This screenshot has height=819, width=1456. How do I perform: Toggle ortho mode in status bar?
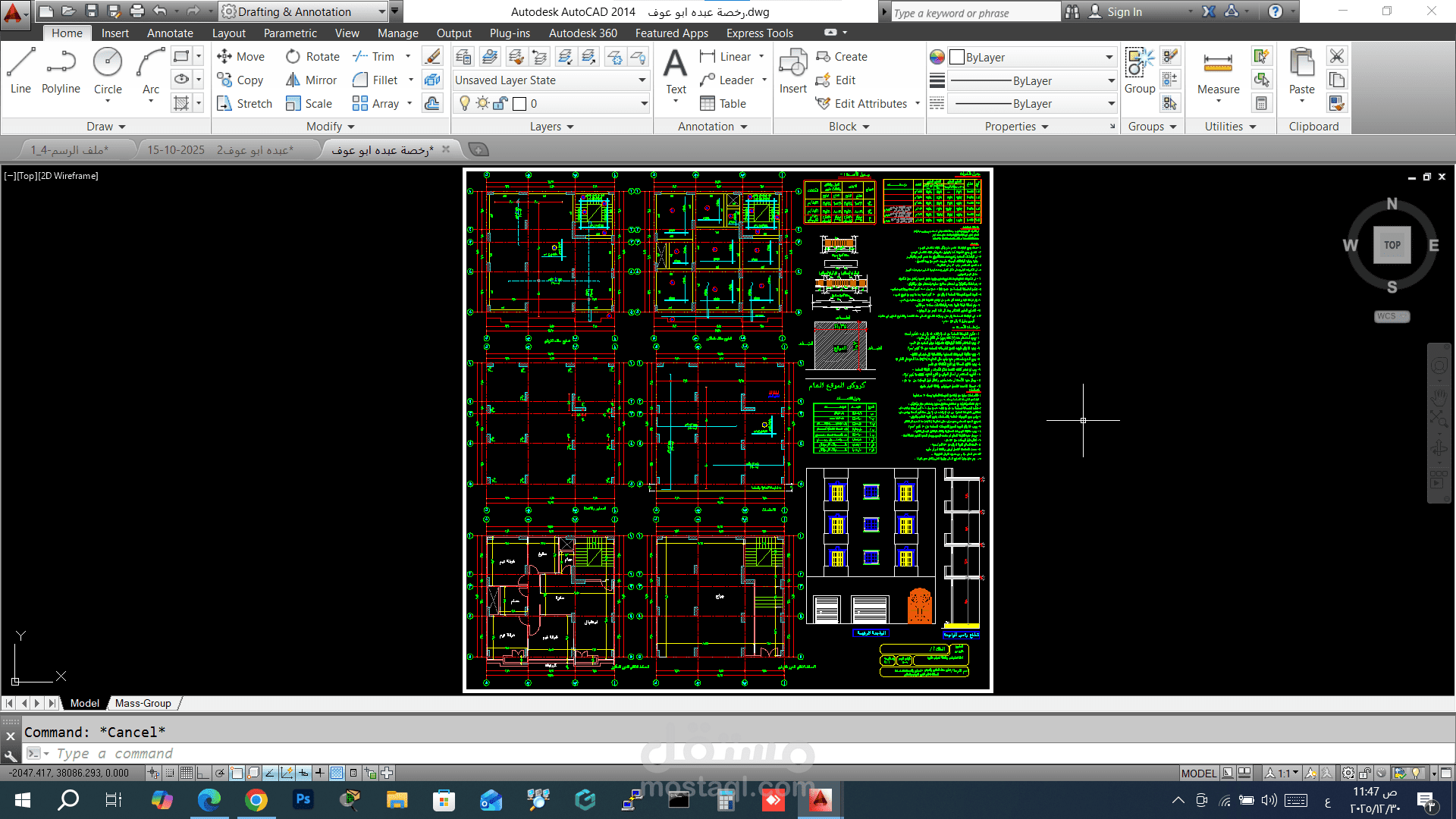202,773
